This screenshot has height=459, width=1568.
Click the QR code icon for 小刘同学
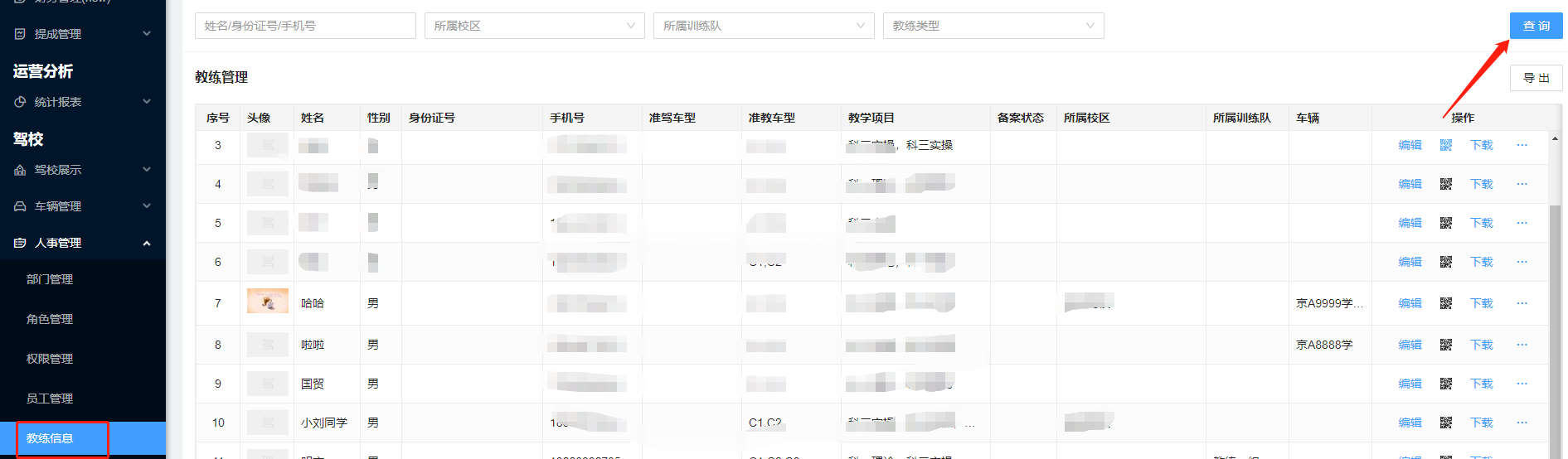coord(1446,423)
